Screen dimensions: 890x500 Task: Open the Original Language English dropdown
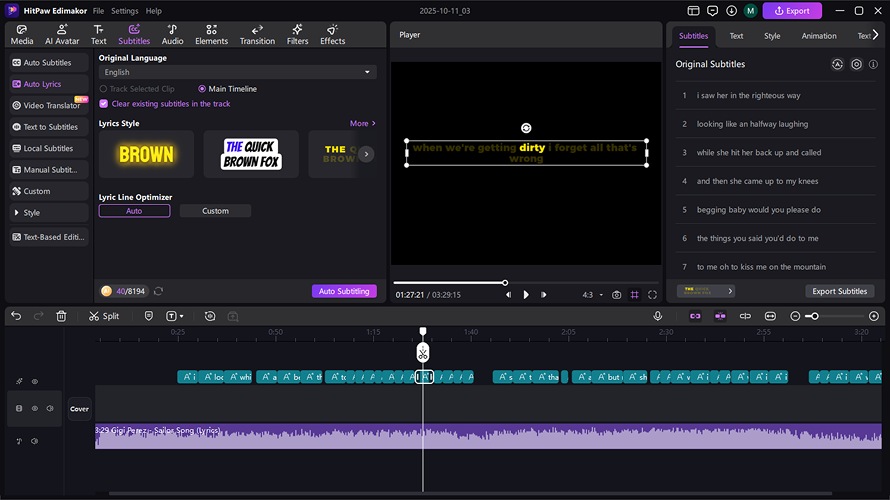click(x=238, y=72)
